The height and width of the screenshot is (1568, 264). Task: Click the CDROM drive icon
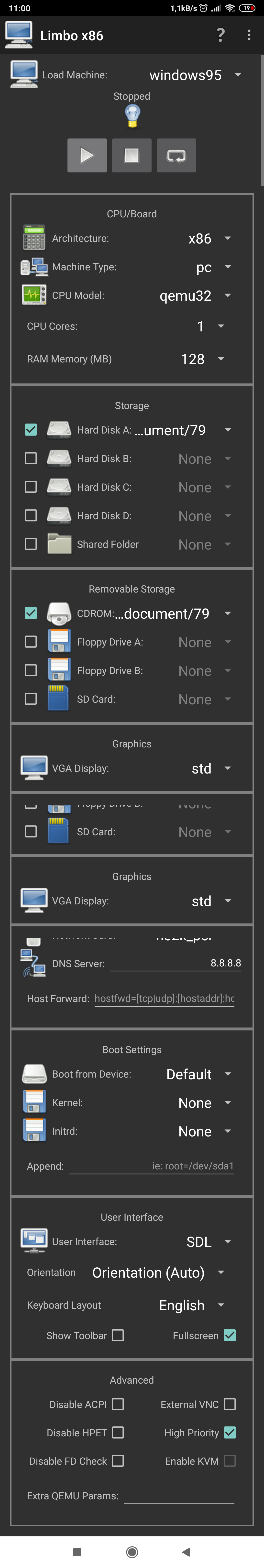coord(59,613)
